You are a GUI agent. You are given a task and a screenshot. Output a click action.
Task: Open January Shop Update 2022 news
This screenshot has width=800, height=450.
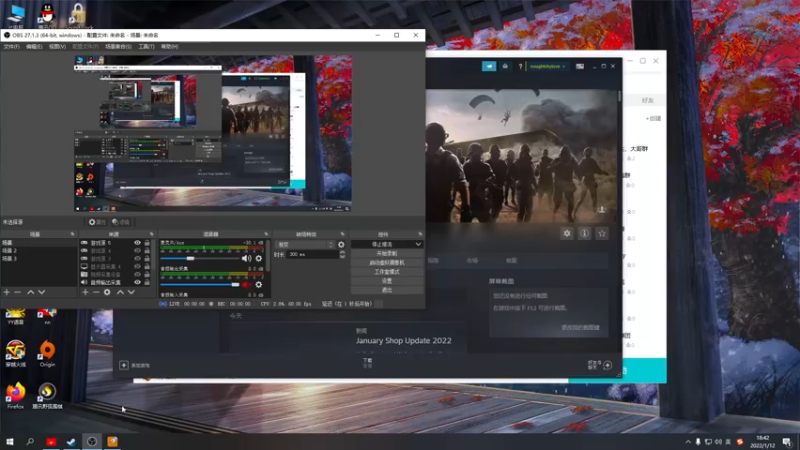pyautogui.click(x=404, y=341)
